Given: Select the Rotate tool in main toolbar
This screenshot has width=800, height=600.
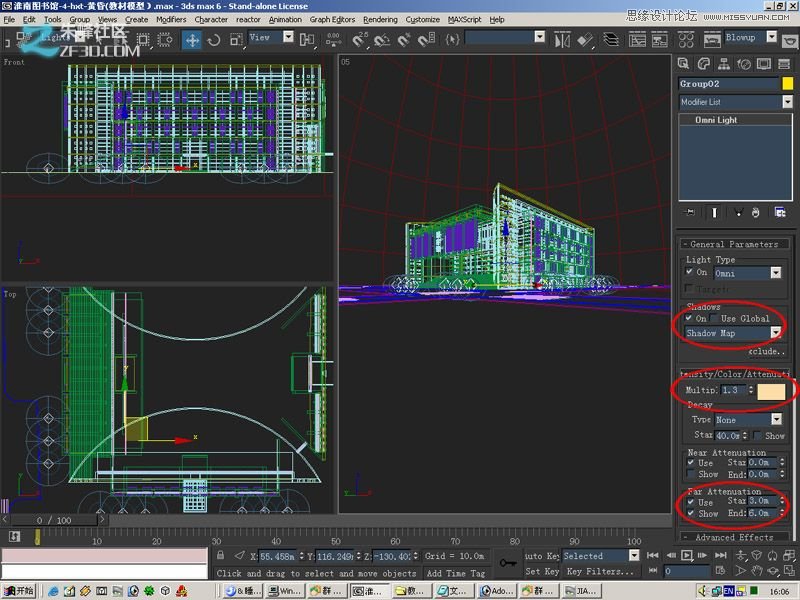Looking at the screenshot, I should tap(213, 40).
